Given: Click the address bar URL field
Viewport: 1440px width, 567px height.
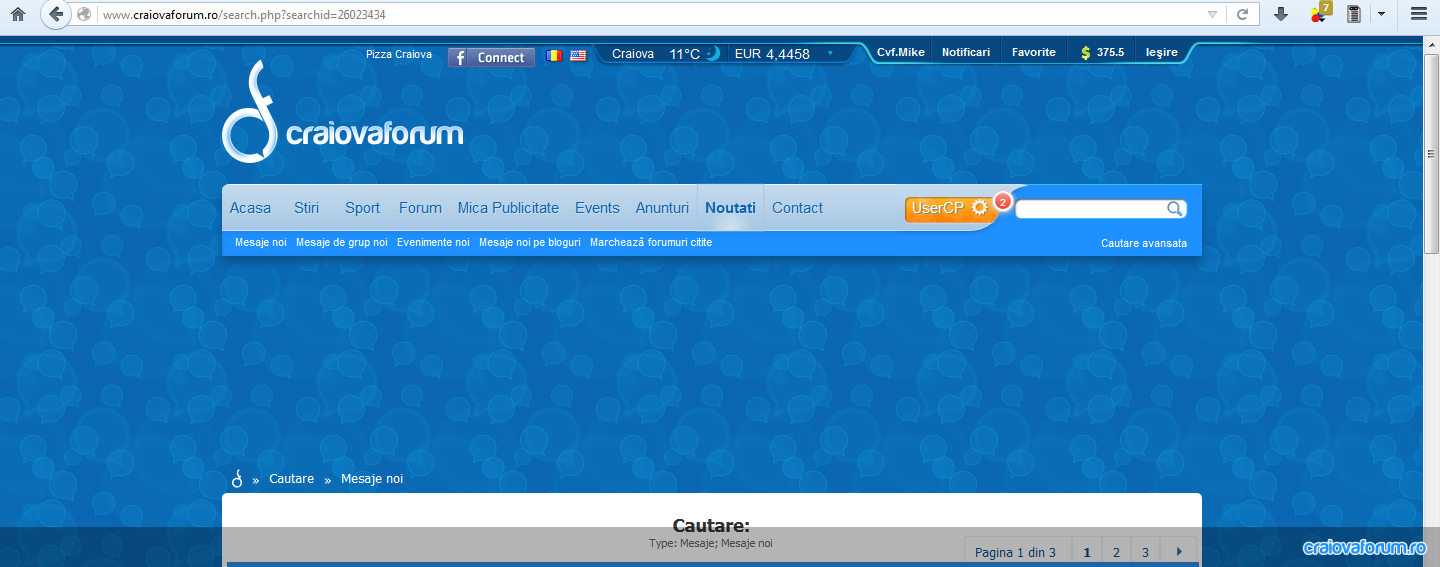Looking at the screenshot, I should [650, 14].
